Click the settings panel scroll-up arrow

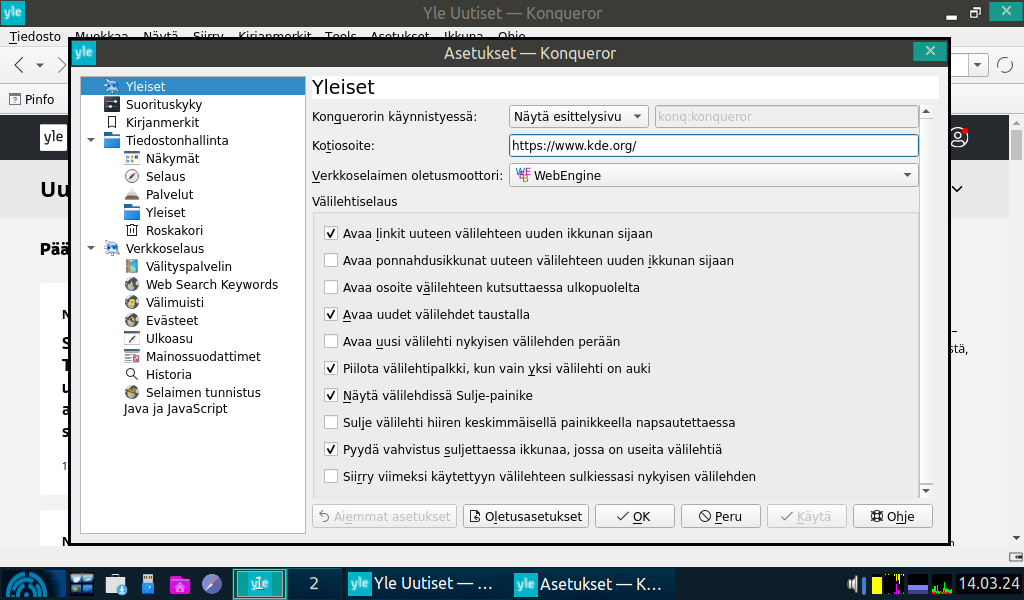[926, 112]
